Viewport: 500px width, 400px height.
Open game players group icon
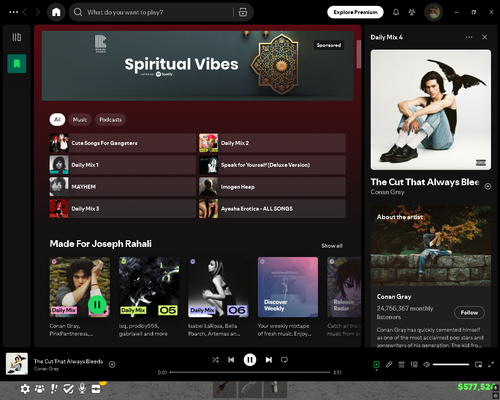[x=40, y=389]
